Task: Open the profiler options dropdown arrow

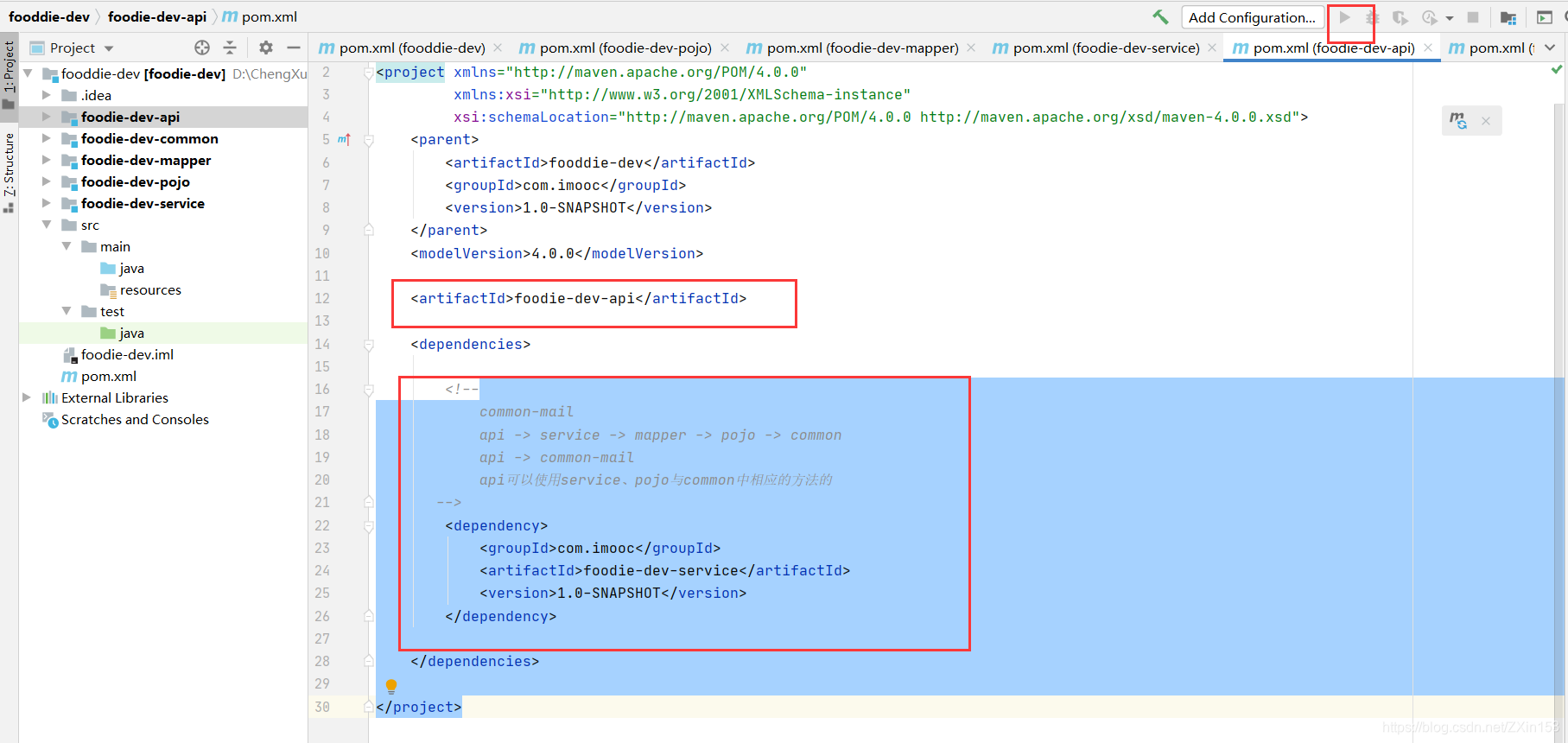Action: pyautogui.click(x=1449, y=18)
